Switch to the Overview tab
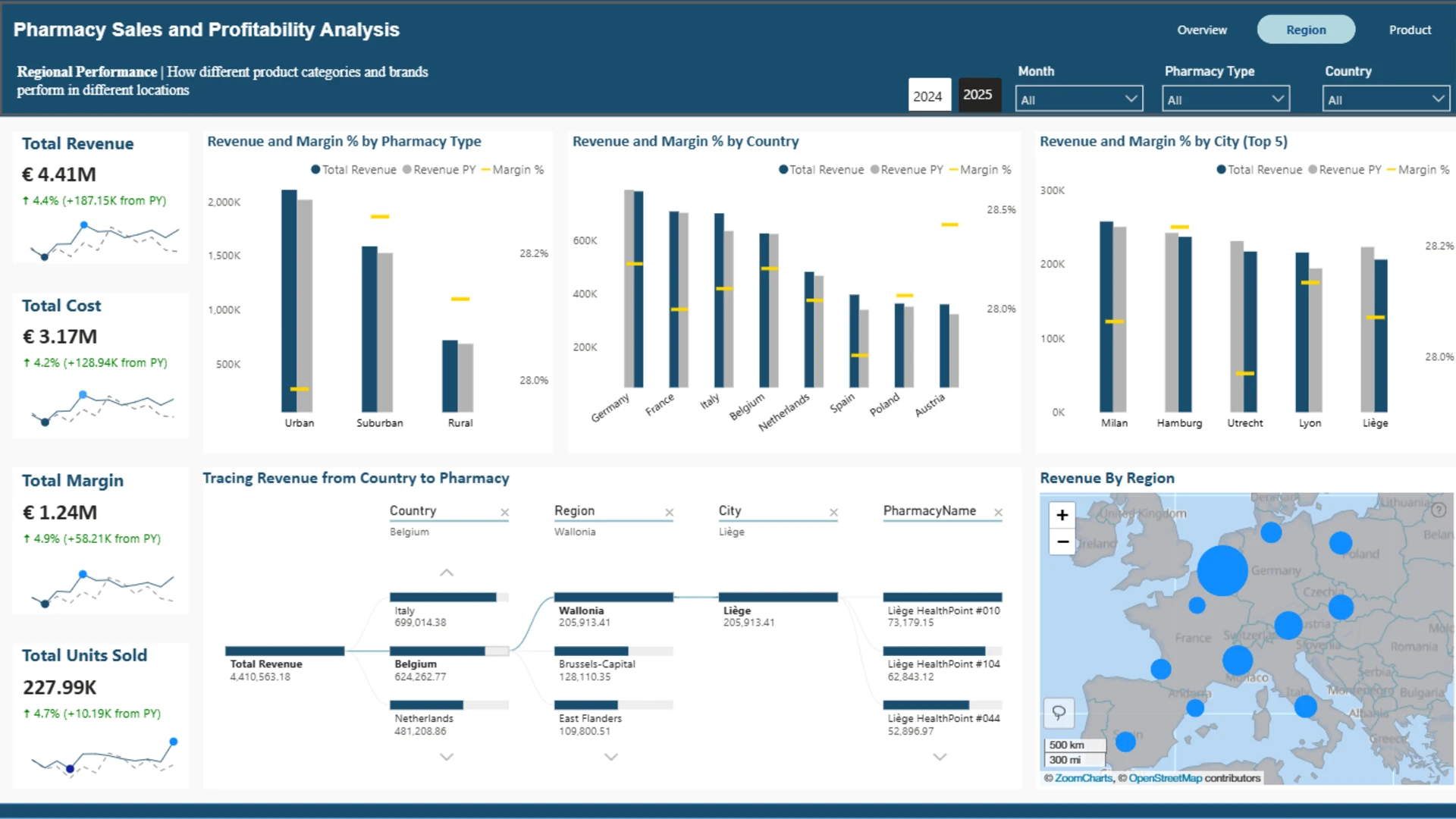The height and width of the screenshot is (819, 1456). coord(1201,30)
